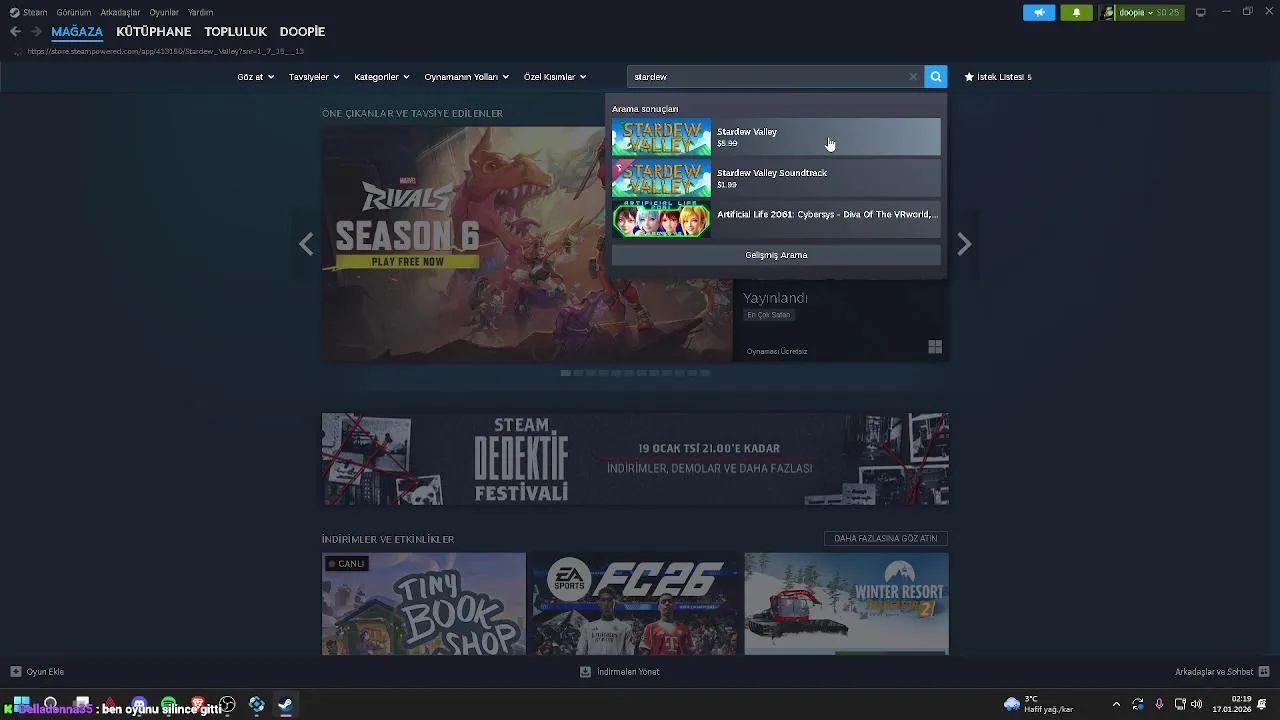Click the network tray icon
The width and height of the screenshot is (1280, 720).
click(1180, 705)
